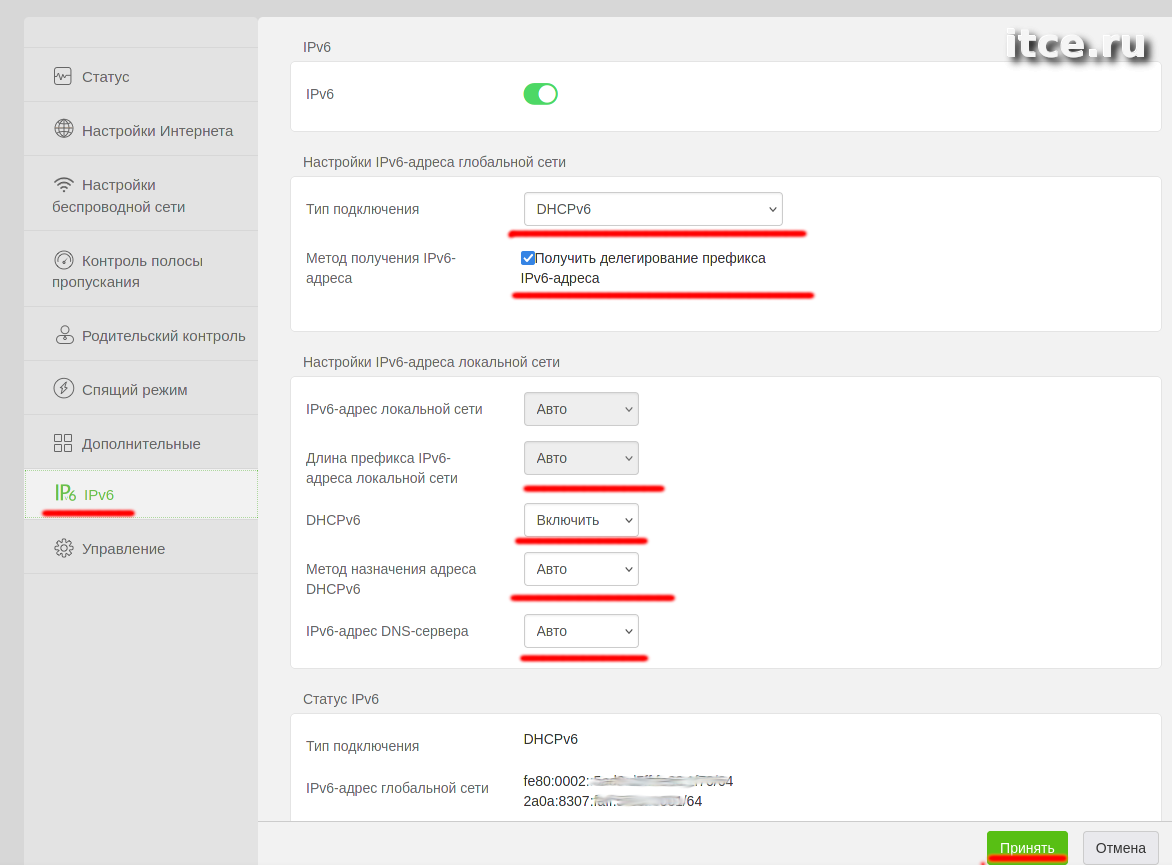1172x865 pixels.
Task: Click the Status waveform icon in sidebar
Action: click(63, 76)
